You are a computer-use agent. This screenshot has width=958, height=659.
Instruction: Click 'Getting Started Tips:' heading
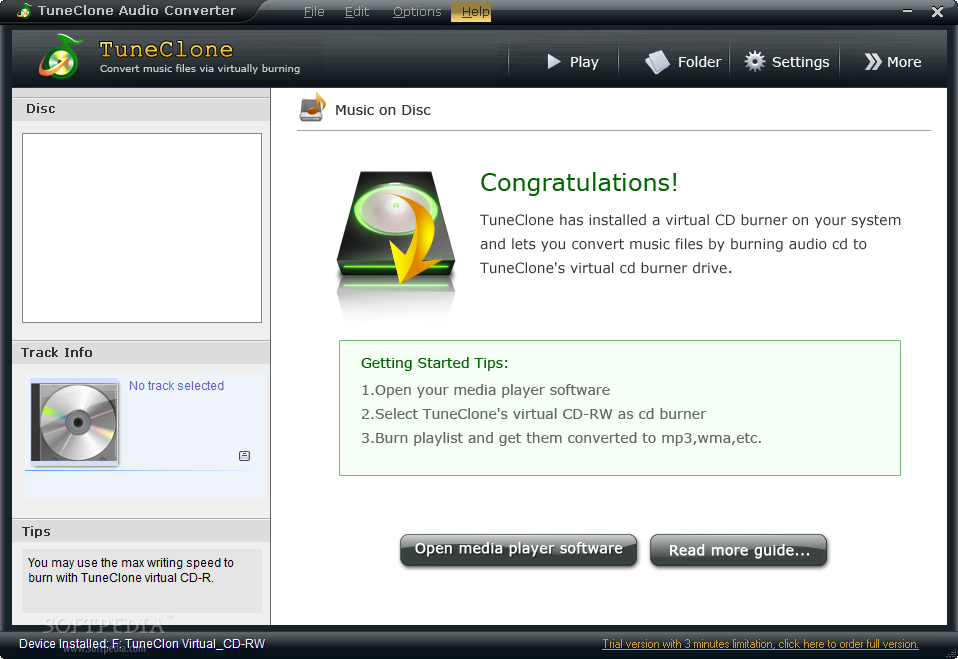(x=434, y=363)
